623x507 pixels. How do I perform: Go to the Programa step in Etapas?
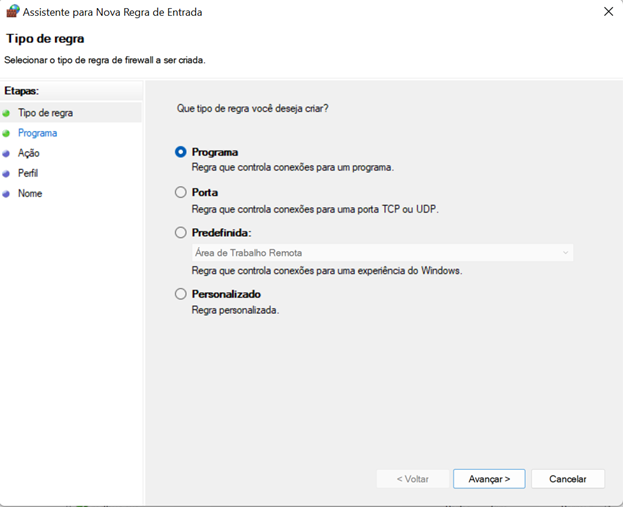pyautogui.click(x=37, y=133)
